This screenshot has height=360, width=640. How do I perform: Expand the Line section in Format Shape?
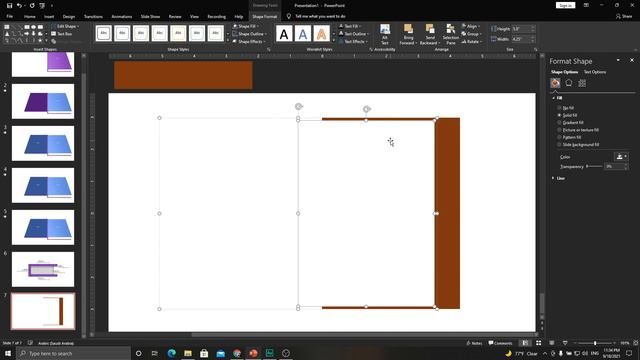(558, 178)
